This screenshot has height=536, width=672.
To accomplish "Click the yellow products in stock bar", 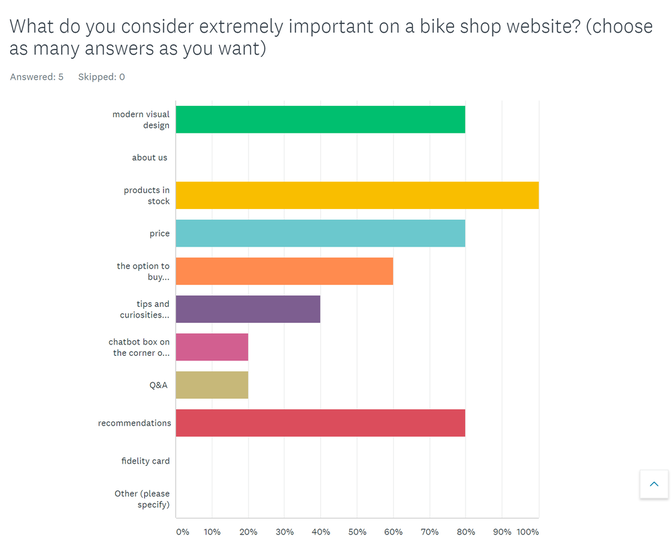I will [x=357, y=195].
